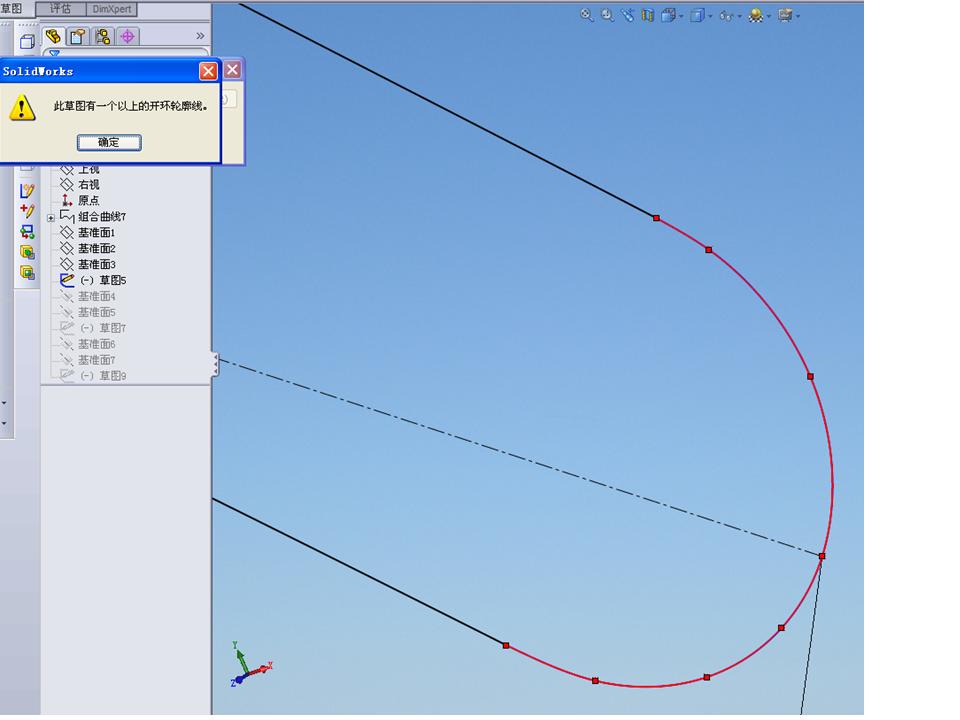
Task: Select 右视 plane in feature tree
Action: (x=88, y=184)
